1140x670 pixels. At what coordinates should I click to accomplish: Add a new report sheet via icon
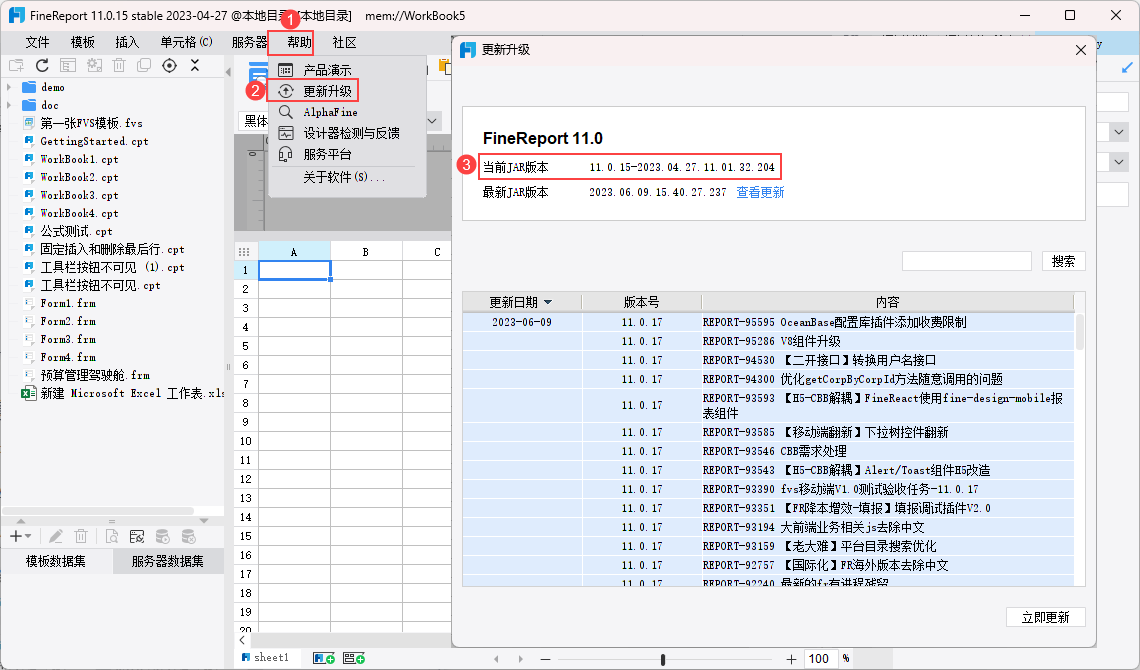pos(324,658)
